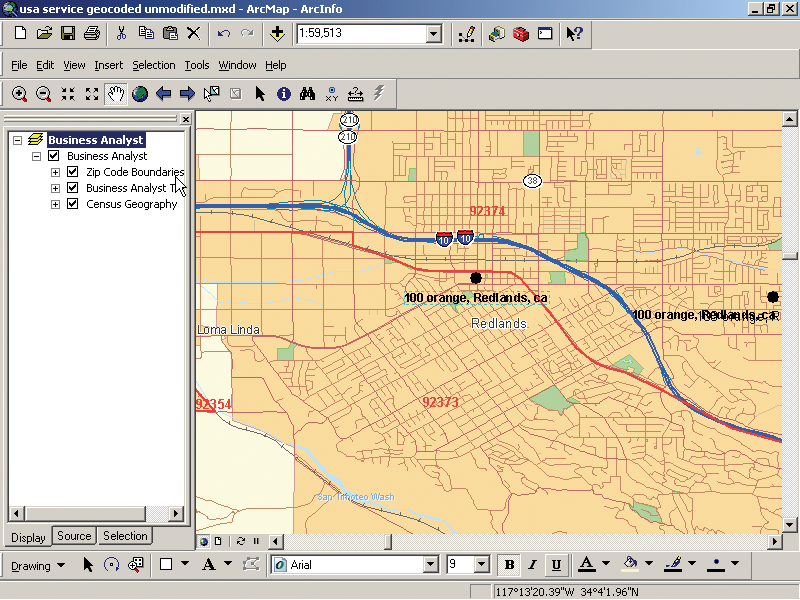Click the Full Extent globe icon
The width and height of the screenshot is (800, 600).
pyautogui.click(x=140, y=94)
